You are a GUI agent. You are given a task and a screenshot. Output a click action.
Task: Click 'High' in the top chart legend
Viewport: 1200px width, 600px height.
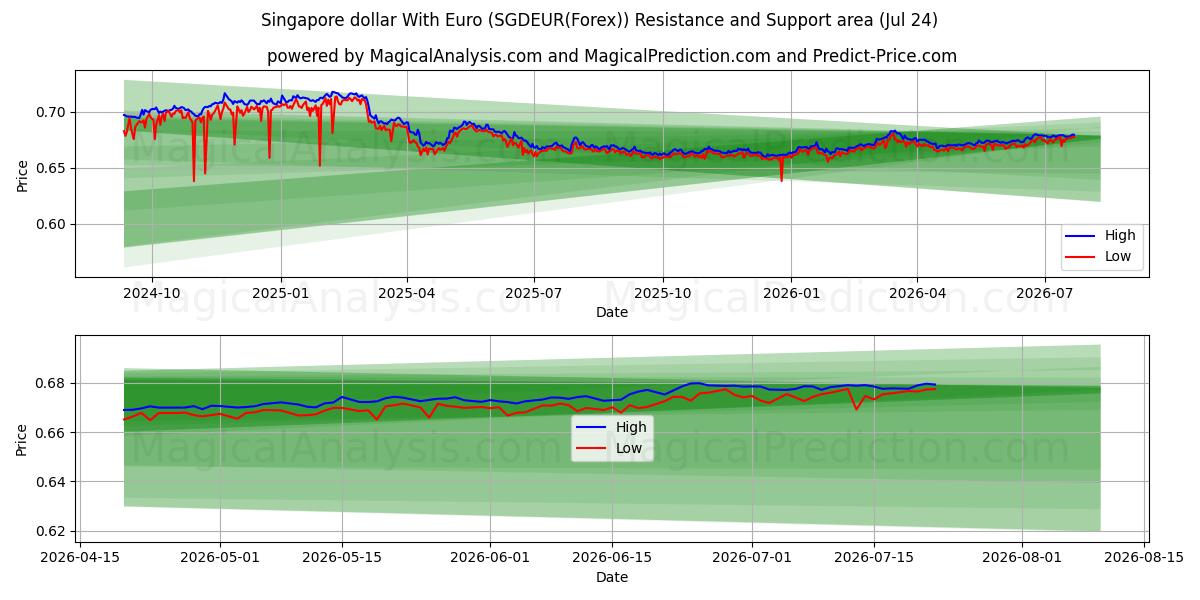coord(1120,236)
